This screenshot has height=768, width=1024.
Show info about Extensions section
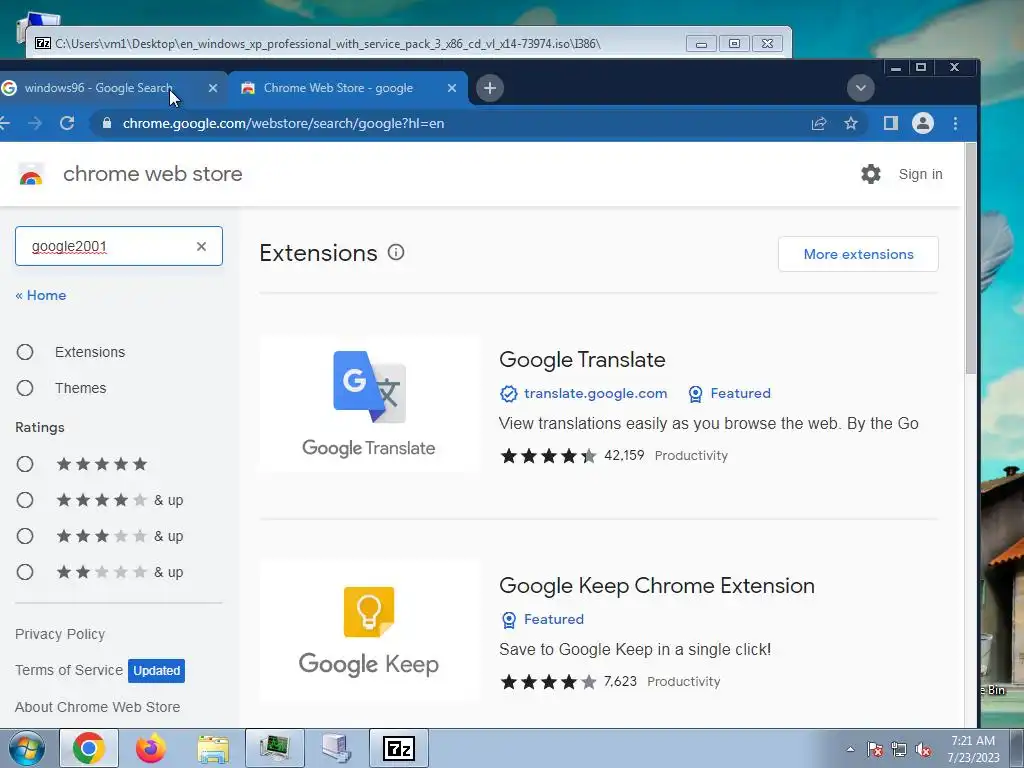pyautogui.click(x=396, y=252)
